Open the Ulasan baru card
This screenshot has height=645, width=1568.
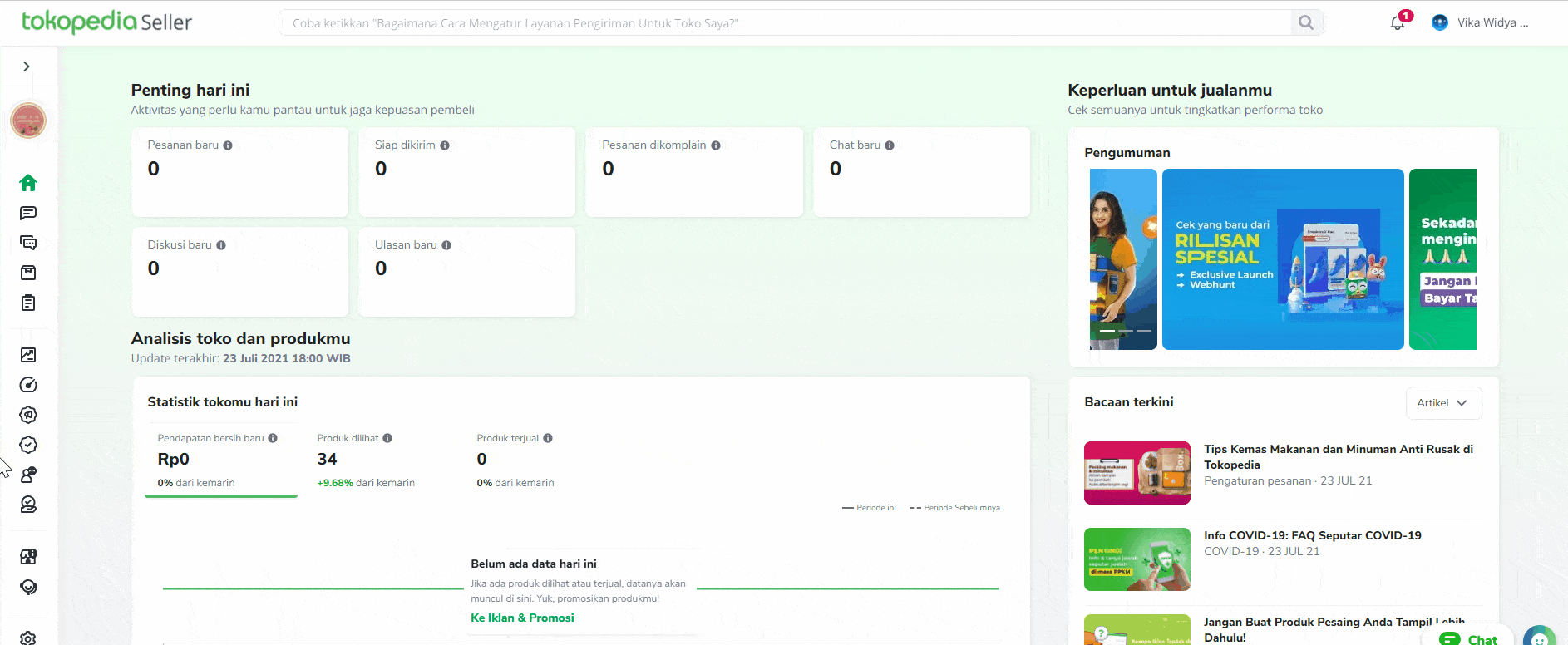[x=466, y=272]
